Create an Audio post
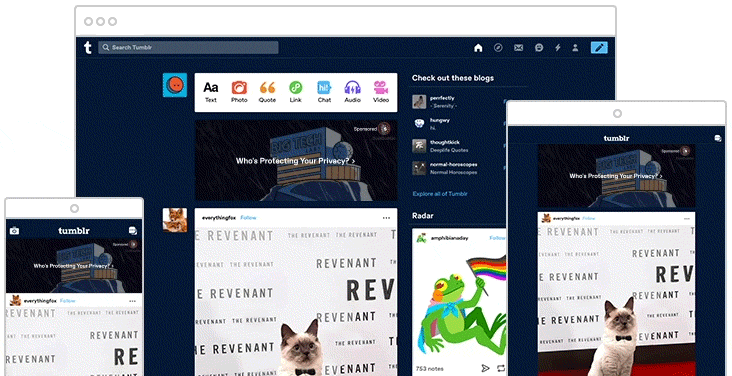The height and width of the screenshot is (376, 732). (352, 92)
